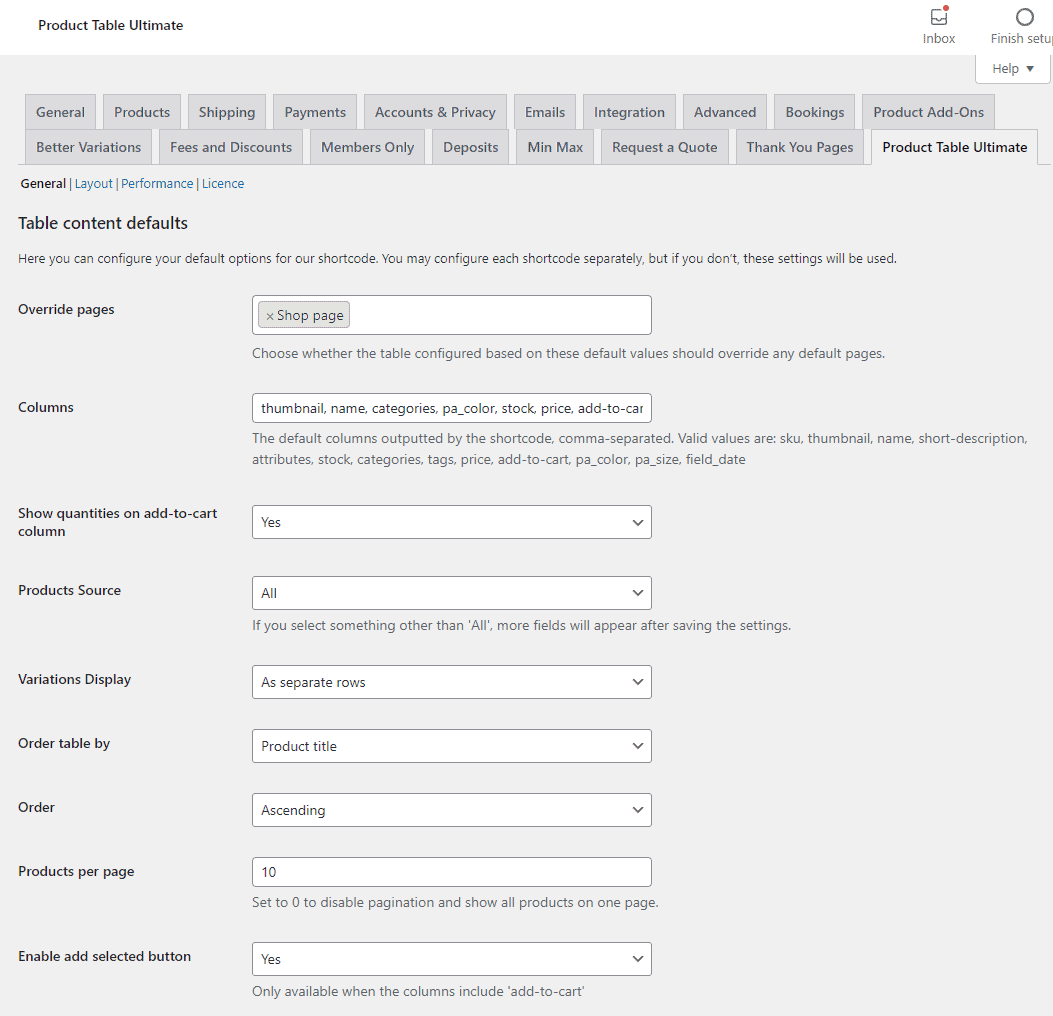This screenshot has height=1016, width=1053.
Task: Open the Order Ascending dropdown
Action: 451,810
